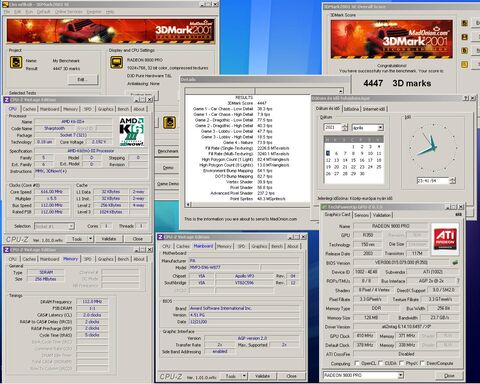Click the question mark next to Bus Interface
480x384 pixels.
(x=458, y=281)
